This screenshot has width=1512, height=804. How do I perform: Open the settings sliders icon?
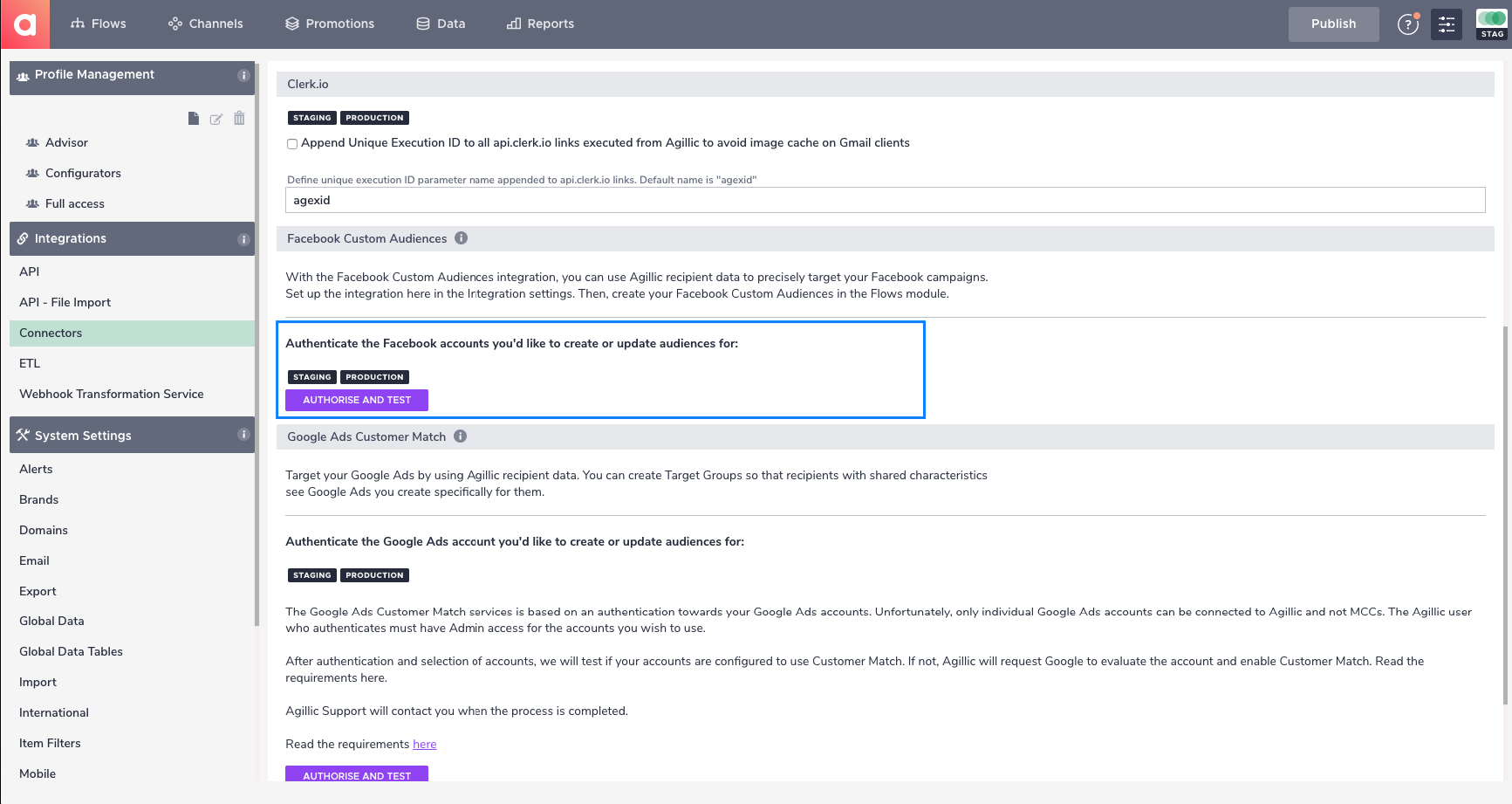click(x=1447, y=24)
